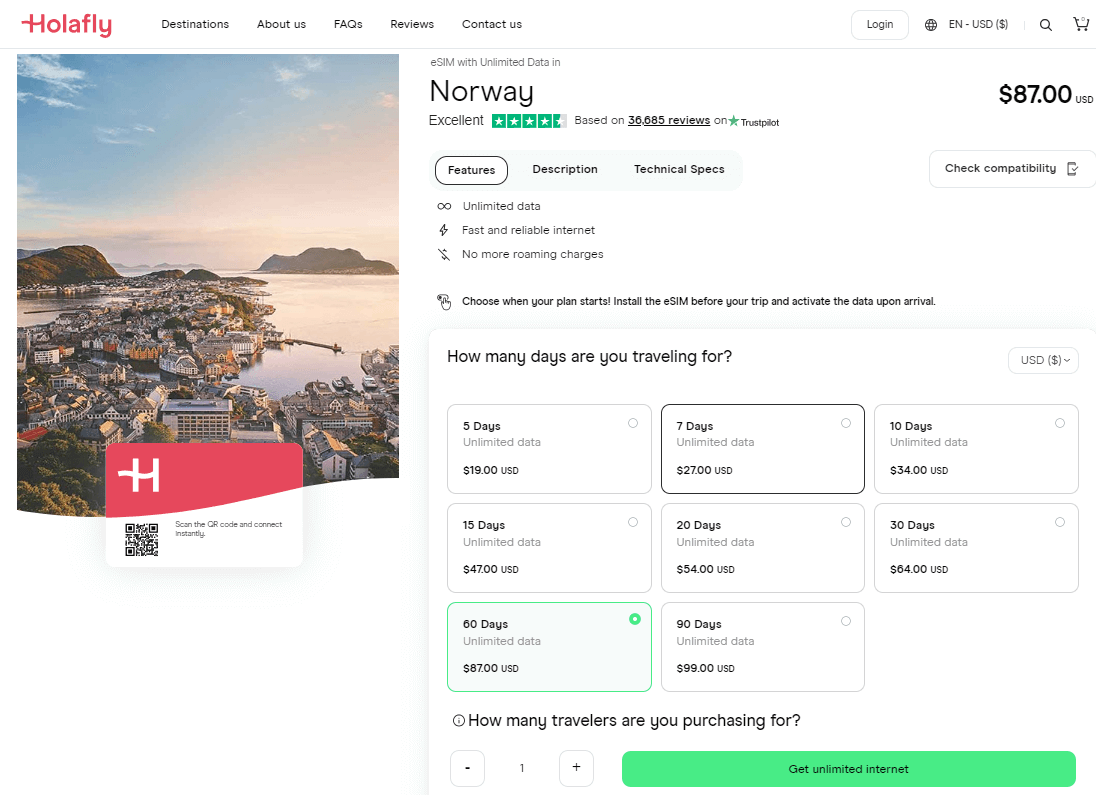This screenshot has height=795, width=1096.
Task: Open the search magnifier icon
Action: click(1045, 25)
